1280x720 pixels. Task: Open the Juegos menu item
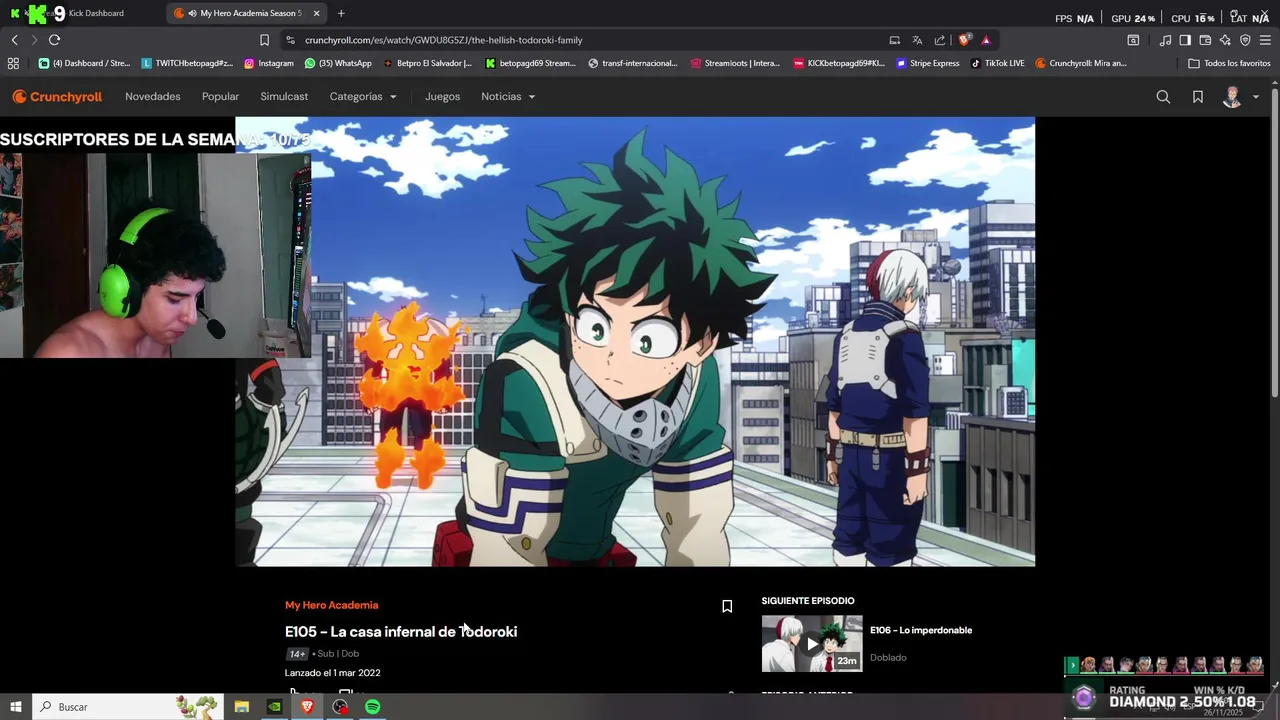[442, 97]
